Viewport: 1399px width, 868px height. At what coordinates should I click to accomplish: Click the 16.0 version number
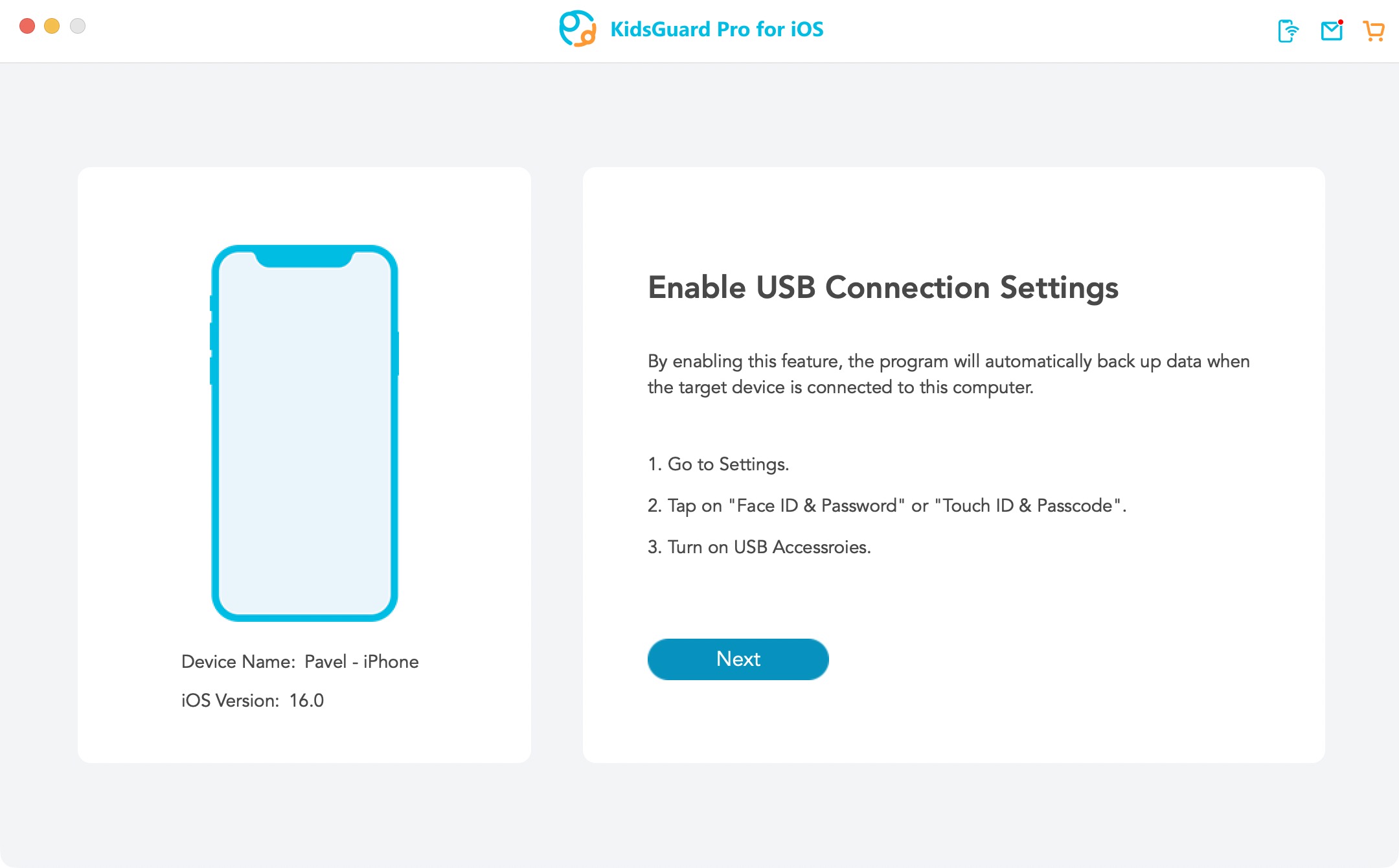[x=306, y=700]
